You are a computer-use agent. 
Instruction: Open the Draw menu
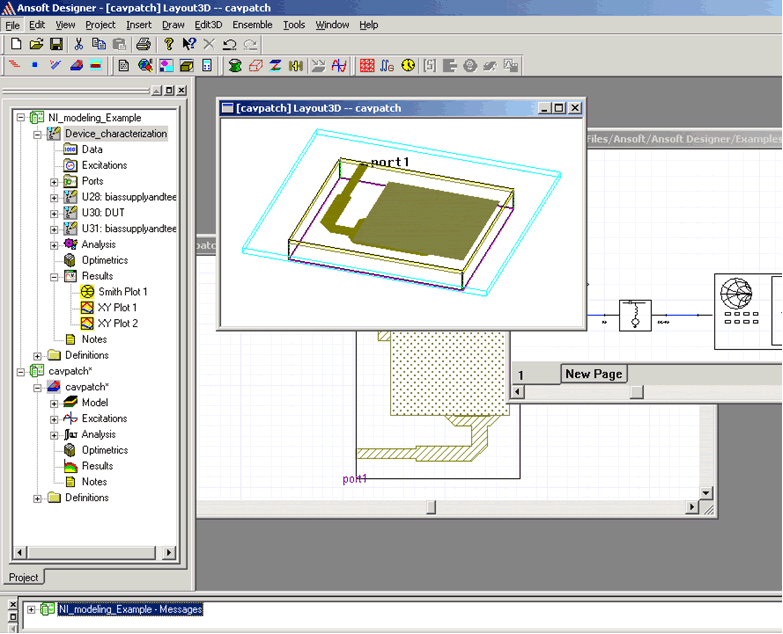point(173,25)
